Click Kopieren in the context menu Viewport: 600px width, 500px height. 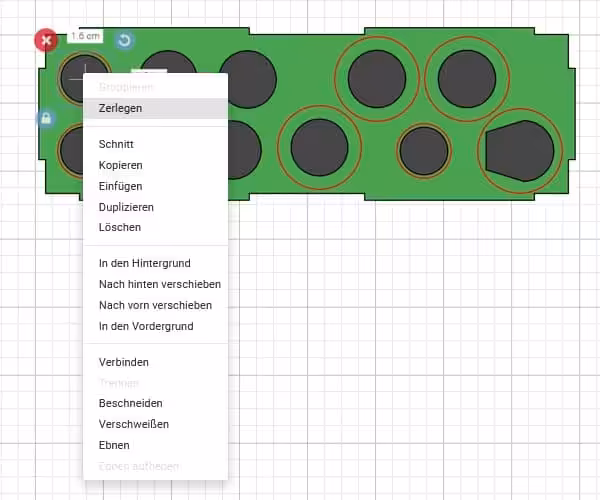pyautogui.click(x=121, y=165)
